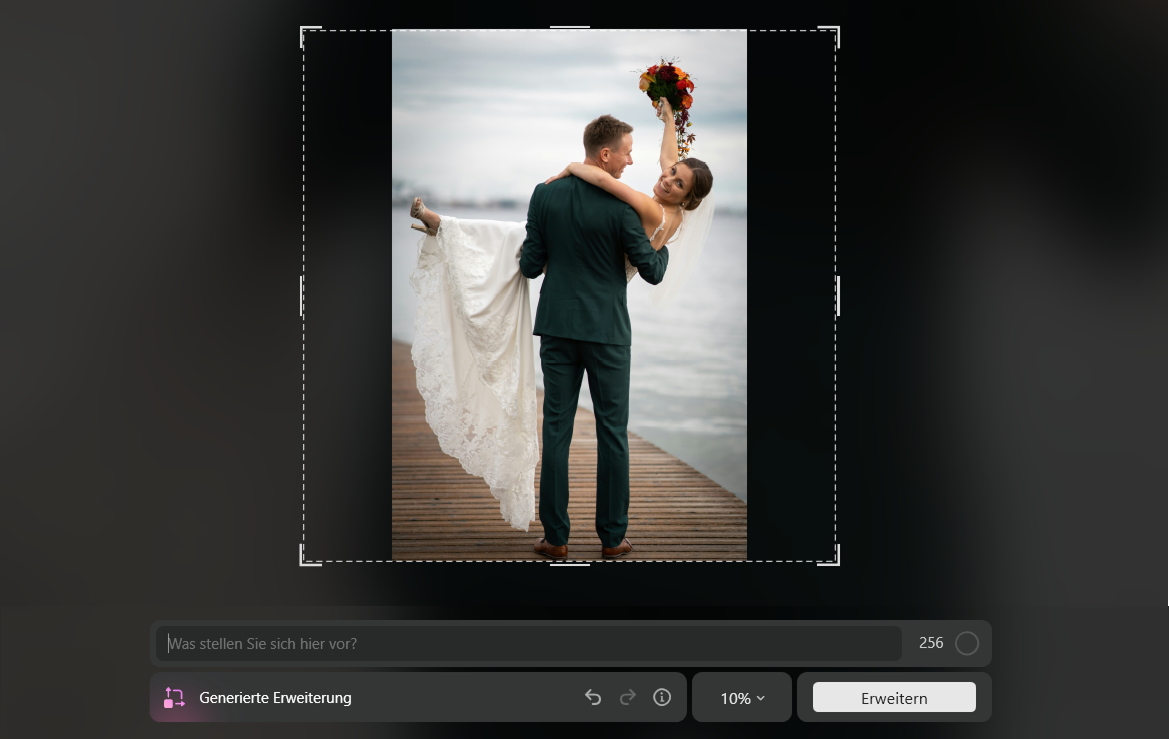Click the Erweitern button
This screenshot has height=739, width=1169.
[x=894, y=697]
